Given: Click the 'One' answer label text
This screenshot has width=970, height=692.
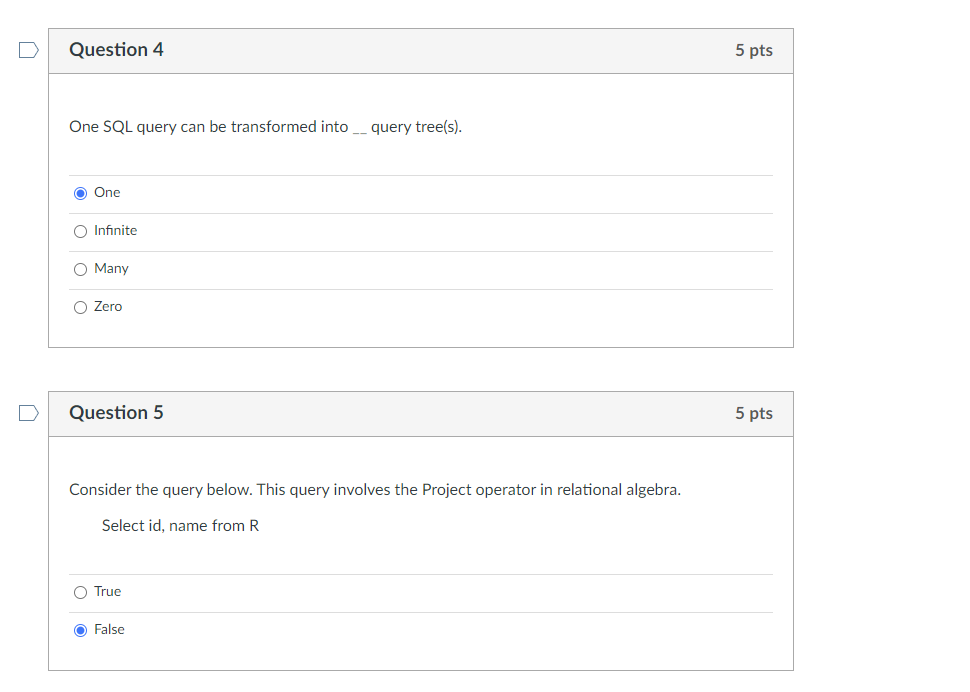Looking at the screenshot, I should (106, 192).
